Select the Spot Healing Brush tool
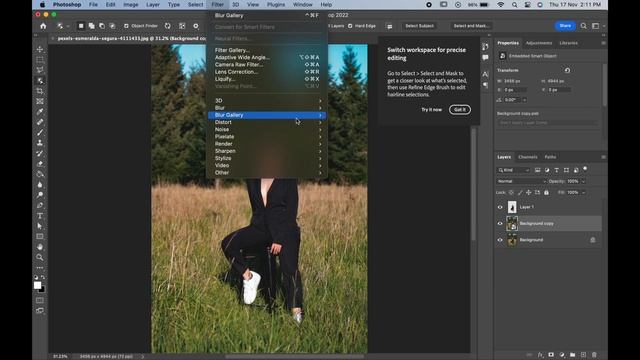Image resolution: width=640 pixels, height=360 pixels. click(40, 122)
